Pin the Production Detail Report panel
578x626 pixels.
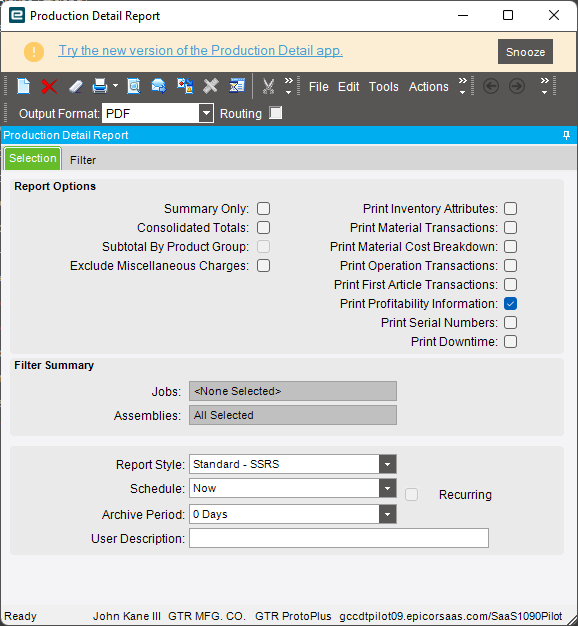[566, 135]
